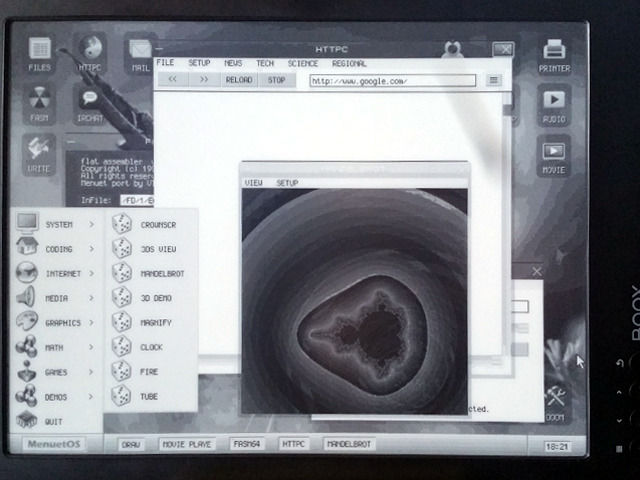Screen dimensions: 640x480
Task: Open the HTTPC hamburger menu button
Action: [493, 80]
